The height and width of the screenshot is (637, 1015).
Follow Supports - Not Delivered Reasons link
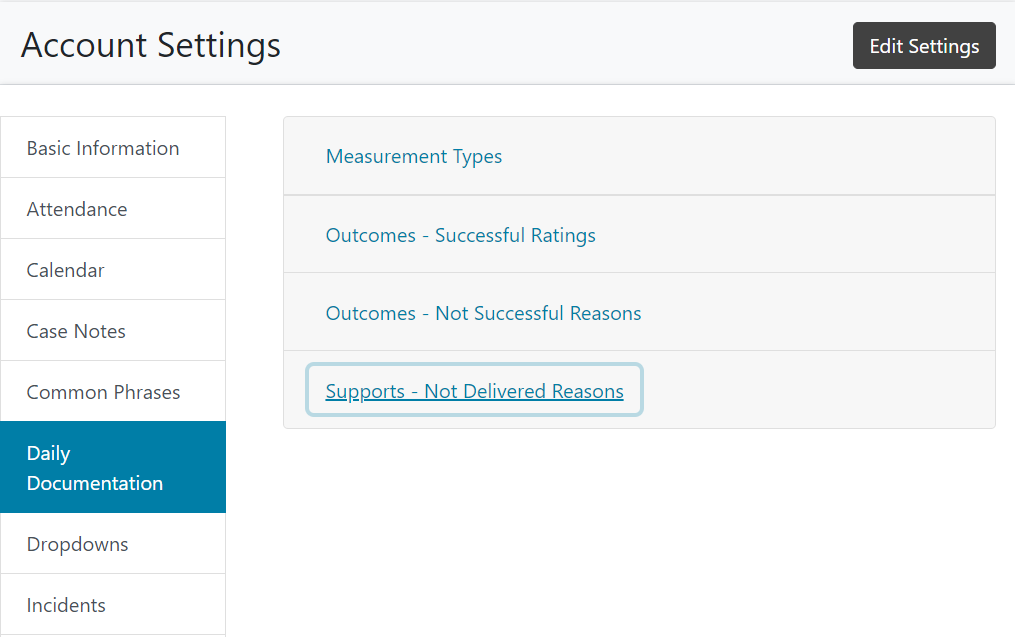pos(474,391)
